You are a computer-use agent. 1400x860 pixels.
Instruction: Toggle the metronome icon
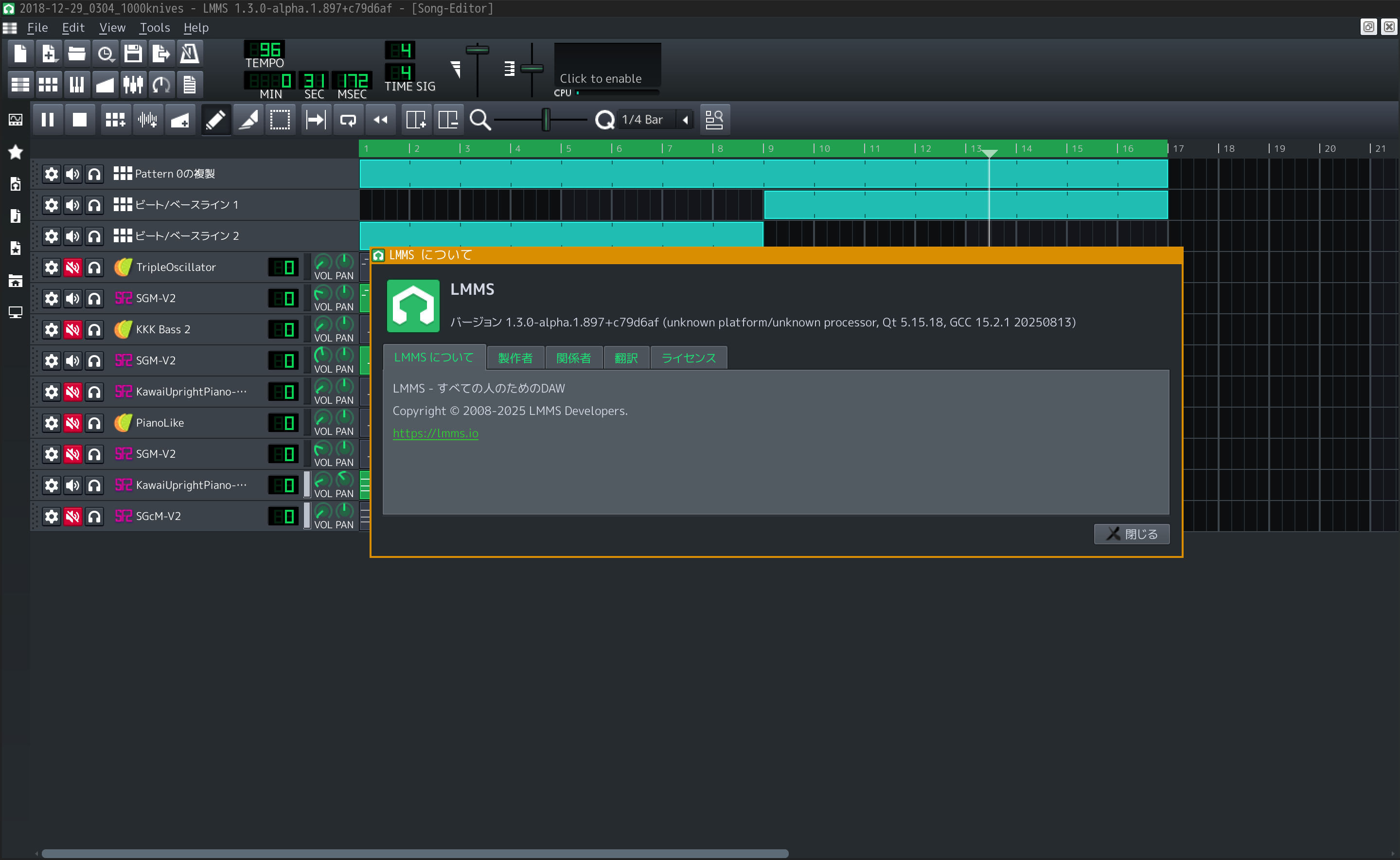click(189, 54)
